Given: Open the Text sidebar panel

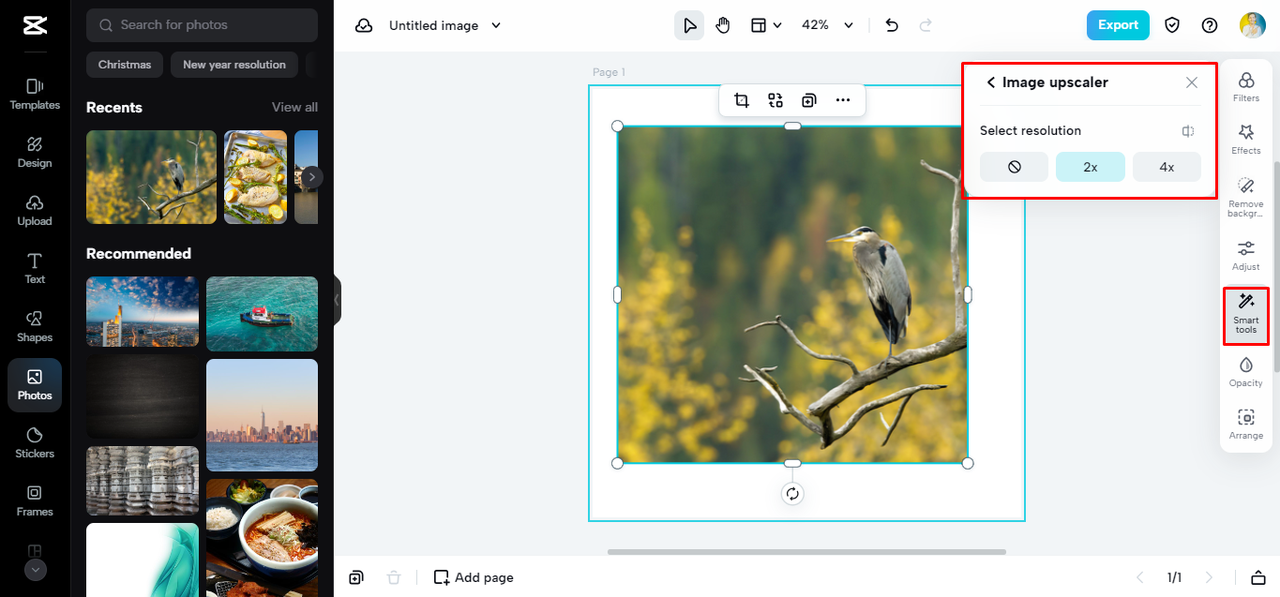Looking at the screenshot, I should click(x=35, y=268).
